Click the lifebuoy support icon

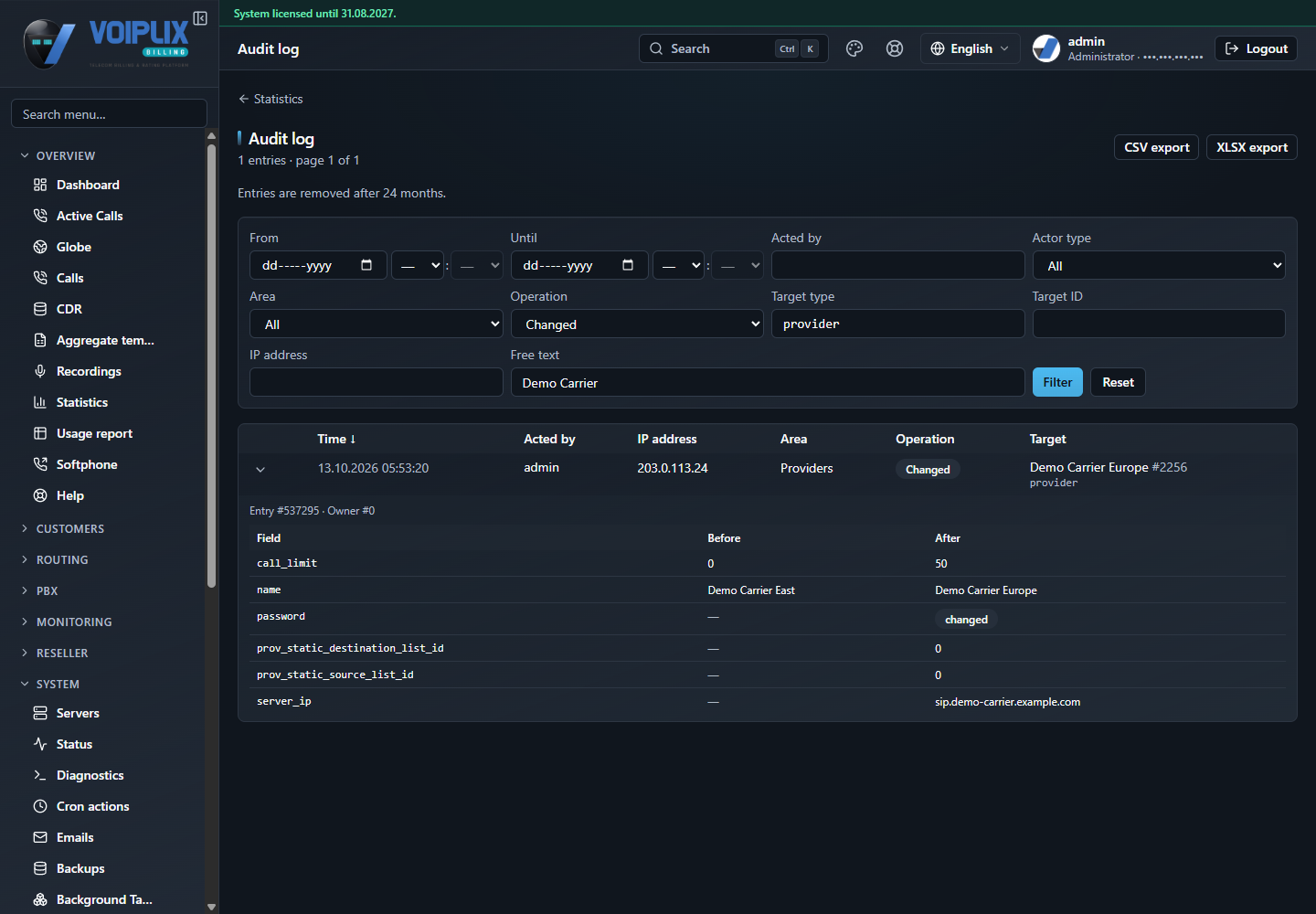tap(895, 48)
